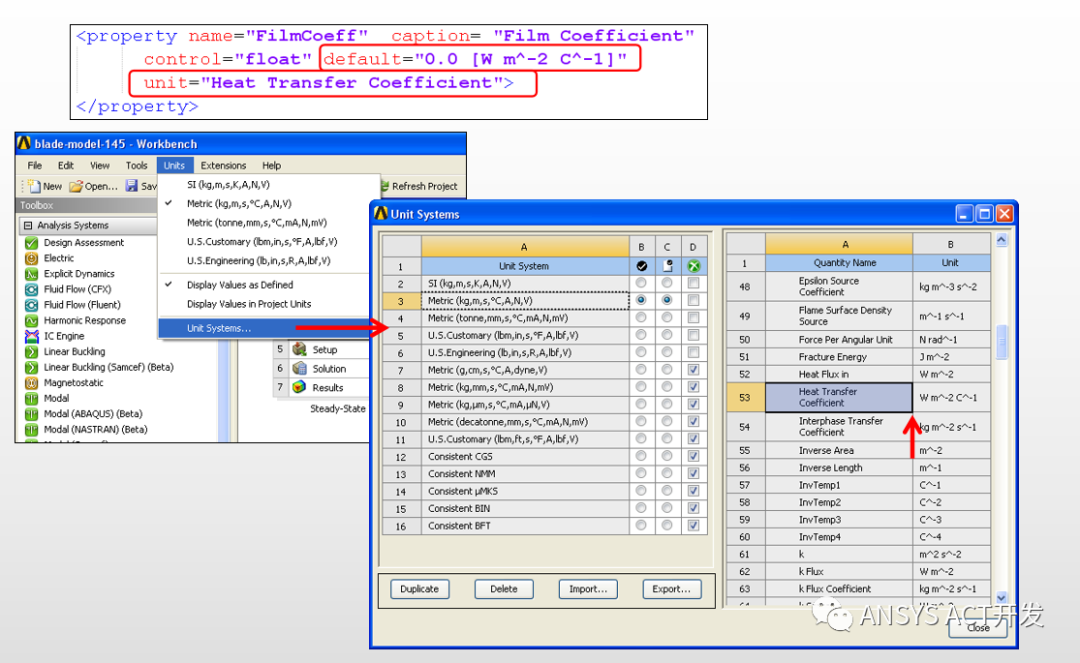Click the Open folder icon in Workbench toolbar
Screen dimensions: 1080x663
[76, 186]
